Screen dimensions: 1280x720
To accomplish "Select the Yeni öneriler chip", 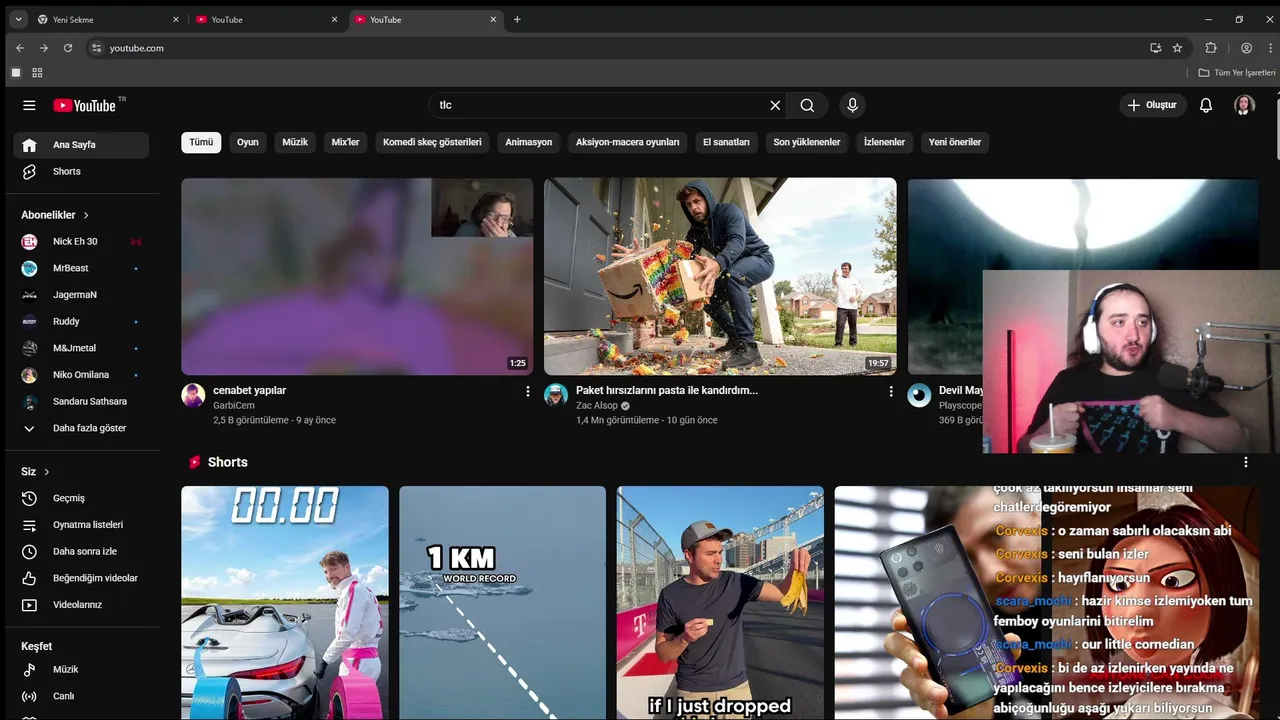I will point(955,142).
